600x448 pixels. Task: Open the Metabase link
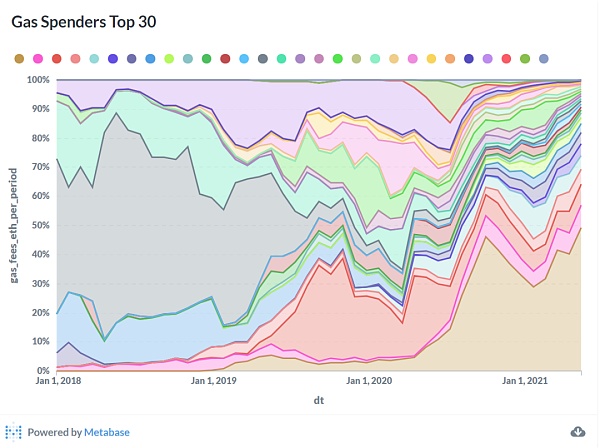107,432
